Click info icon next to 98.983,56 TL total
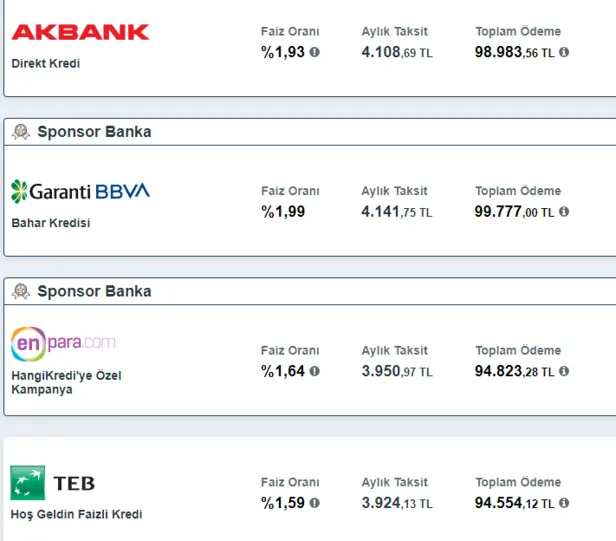Viewport: 616px width, 541px height. click(x=564, y=52)
